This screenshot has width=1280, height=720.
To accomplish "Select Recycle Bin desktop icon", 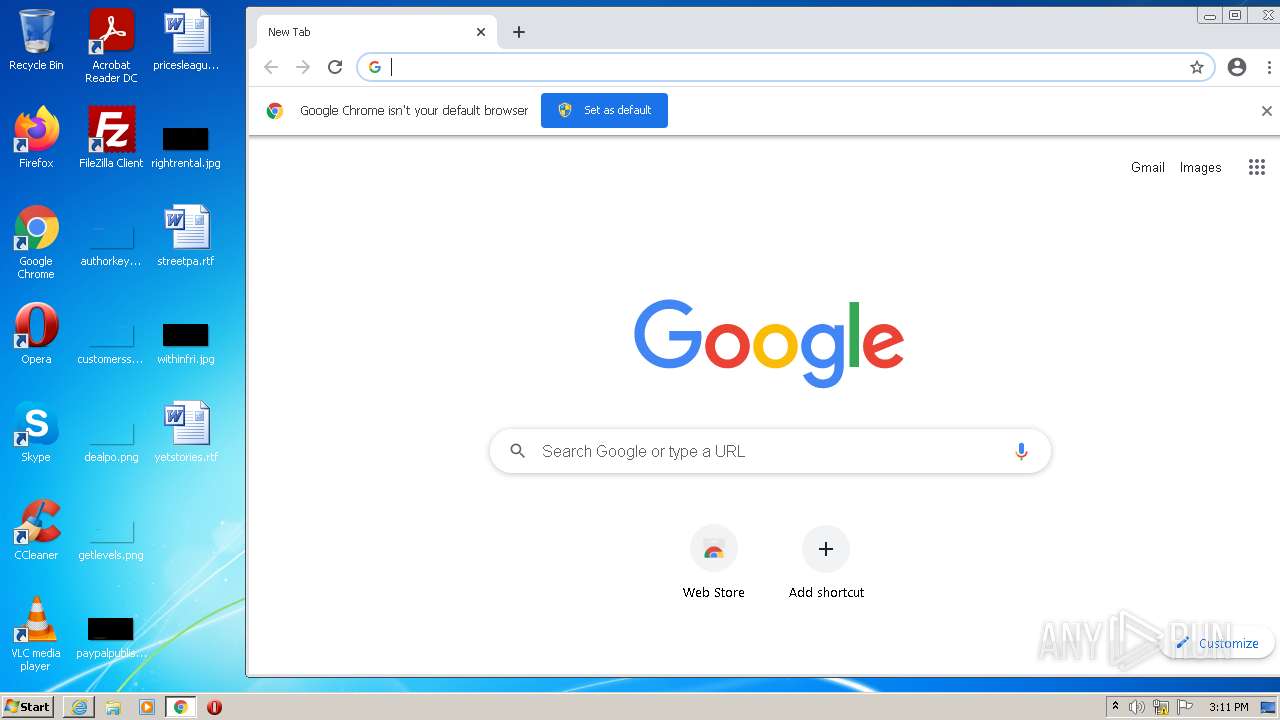I will pos(36,41).
